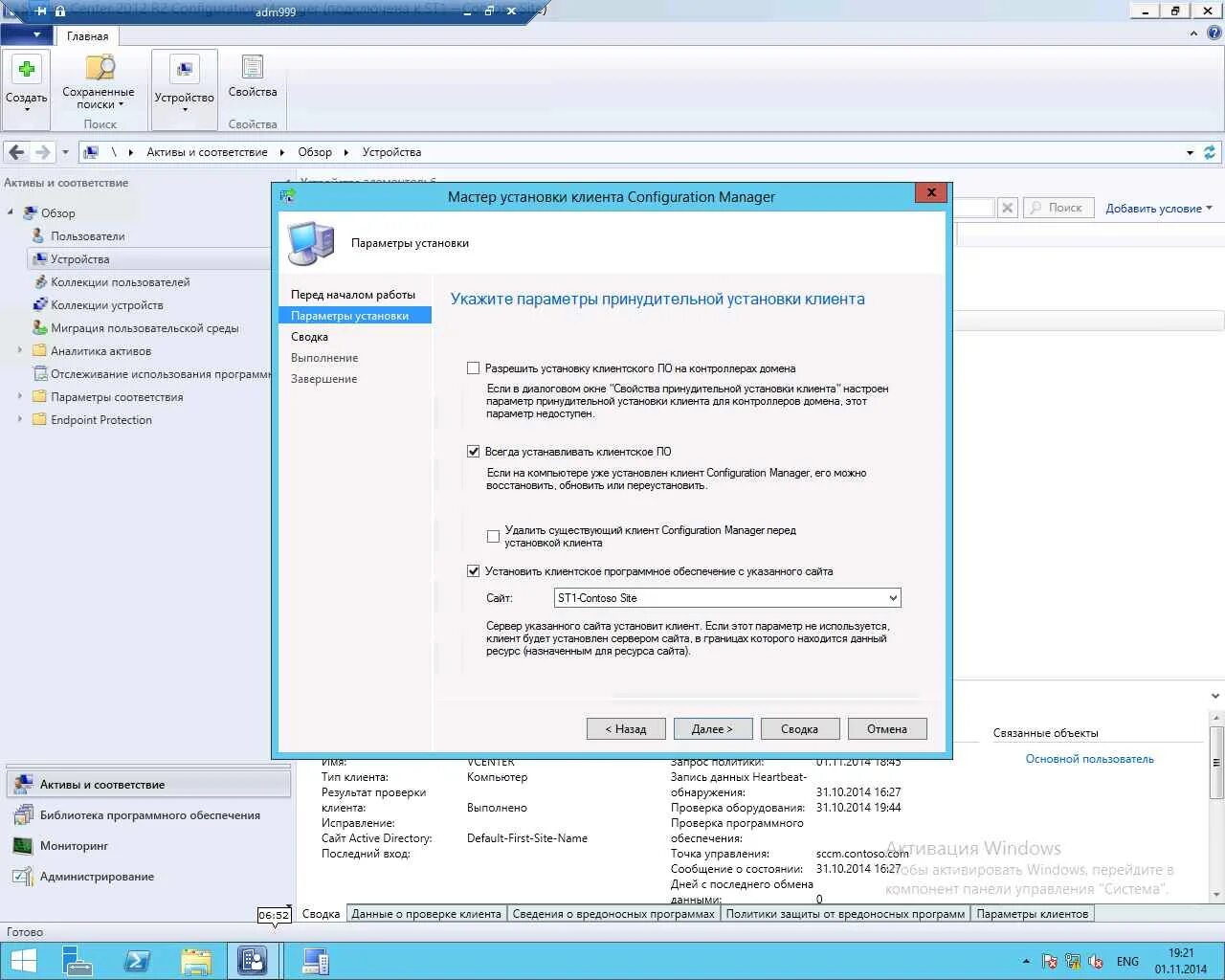Collapse the Overview tree node
Viewport: 1225px width, 980px height.
click(x=11, y=212)
